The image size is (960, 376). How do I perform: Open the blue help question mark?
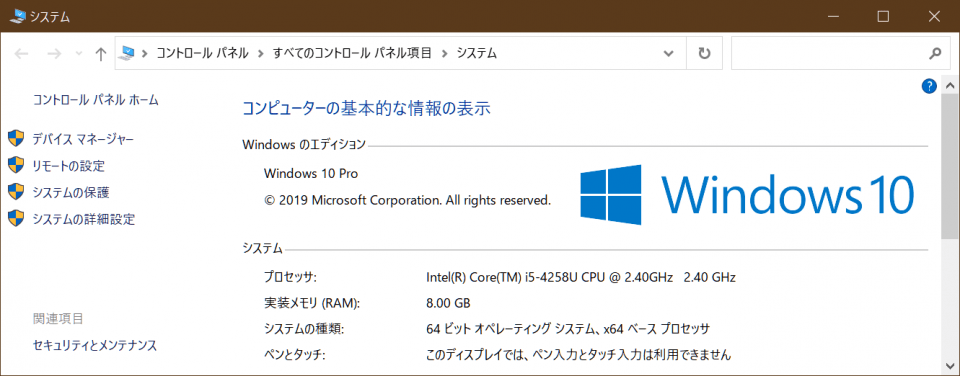pos(929,86)
